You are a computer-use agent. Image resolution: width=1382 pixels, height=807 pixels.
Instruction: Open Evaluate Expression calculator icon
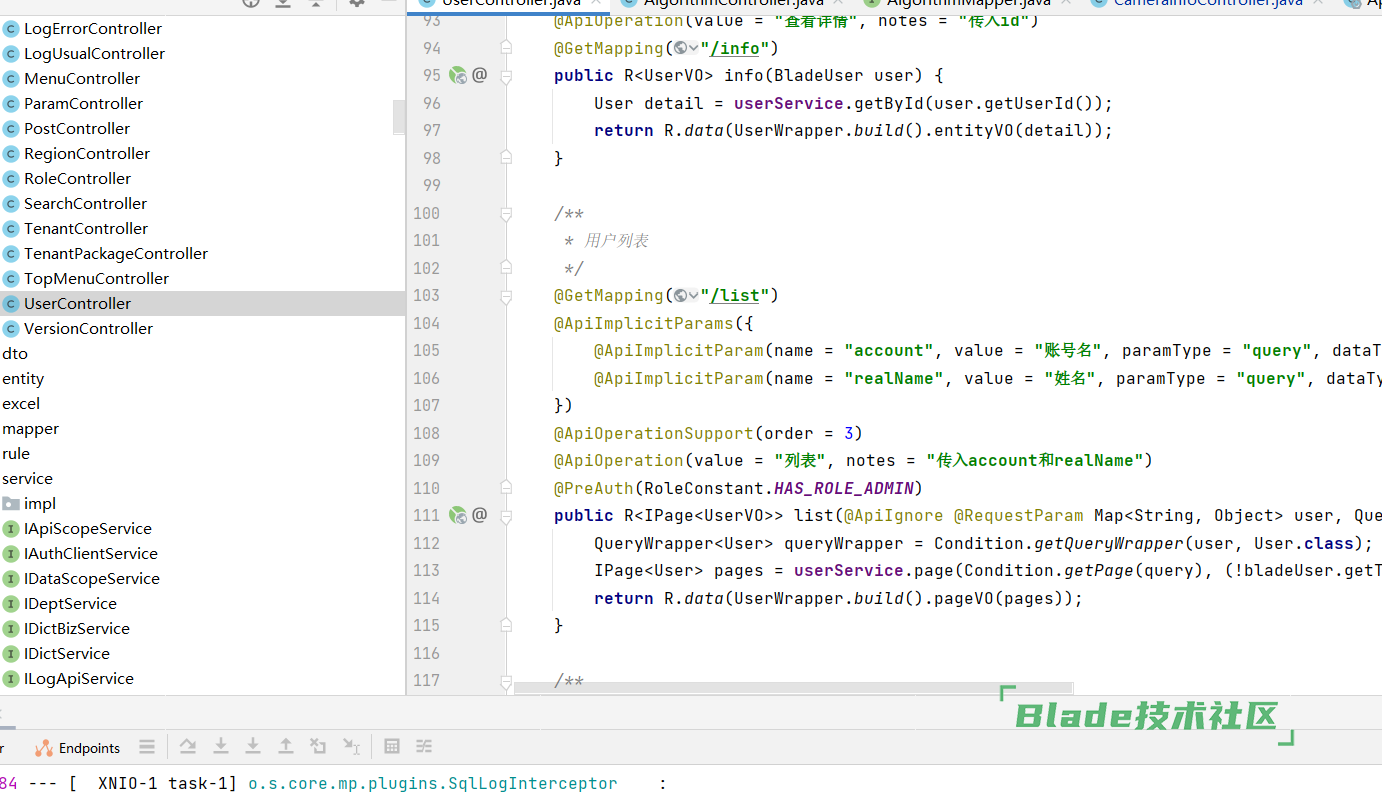[392, 746]
